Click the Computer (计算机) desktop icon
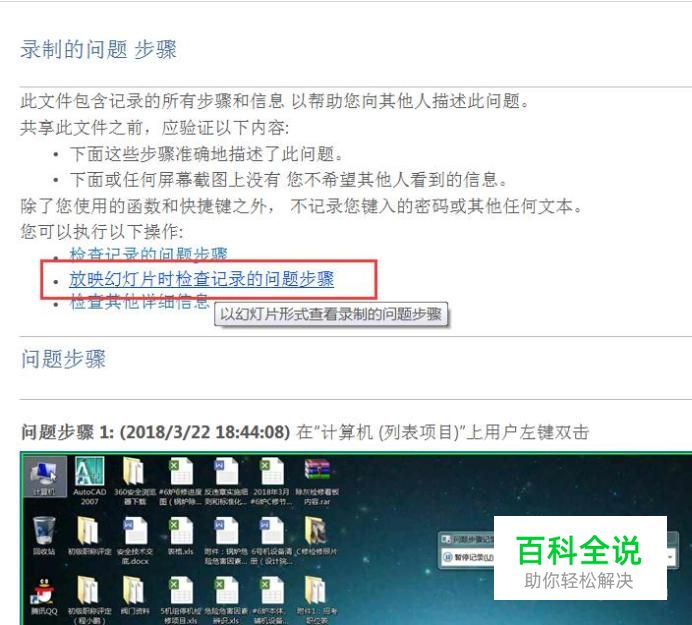 pos(44,477)
